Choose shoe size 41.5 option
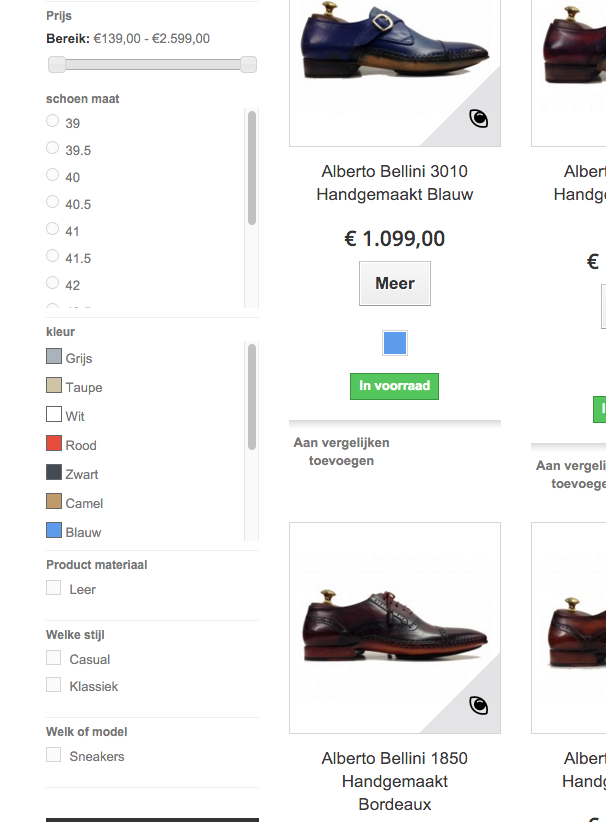 click(53, 256)
